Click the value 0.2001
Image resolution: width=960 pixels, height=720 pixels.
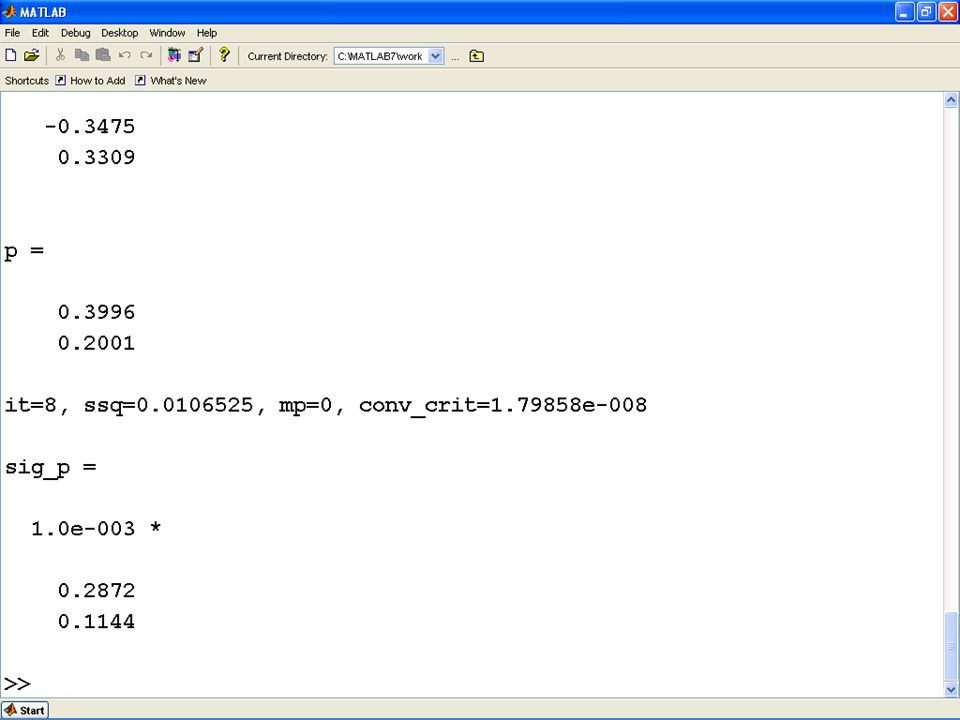click(x=97, y=343)
